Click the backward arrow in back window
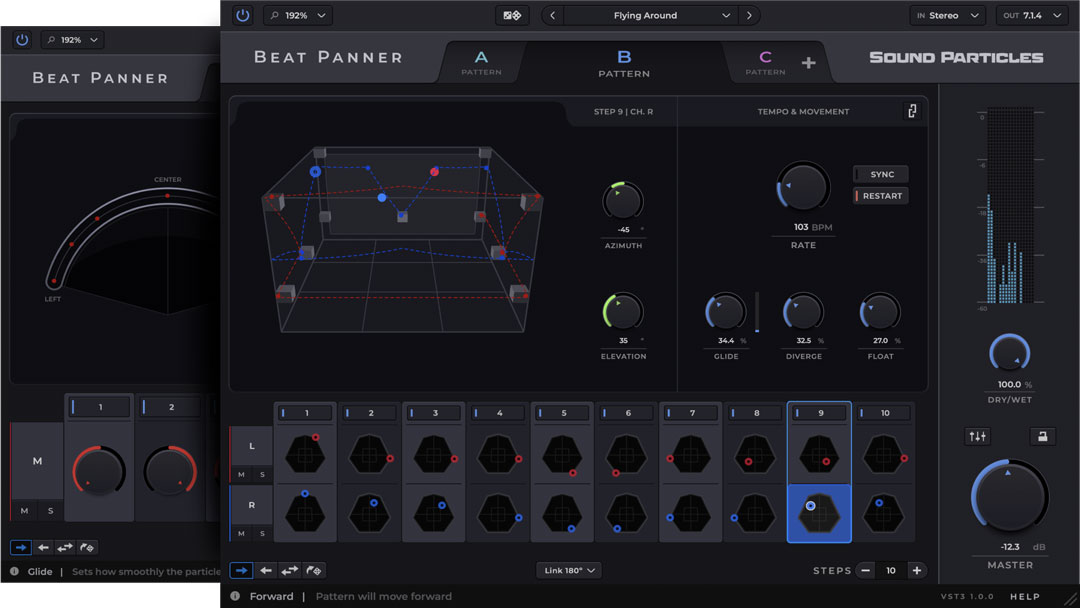The width and height of the screenshot is (1080, 608). click(x=43, y=547)
